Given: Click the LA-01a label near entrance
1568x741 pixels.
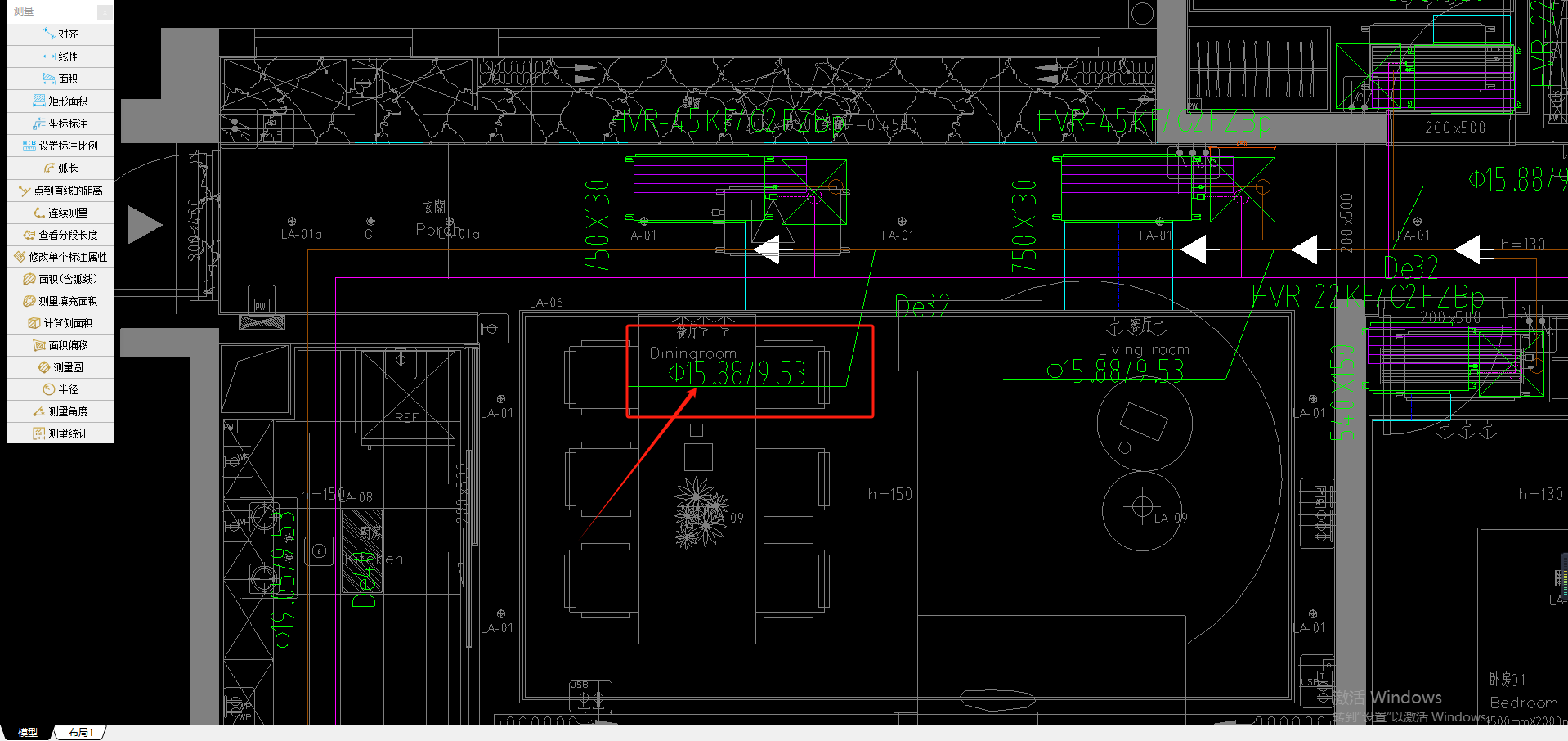Looking at the screenshot, I should (x=302, y=234).
